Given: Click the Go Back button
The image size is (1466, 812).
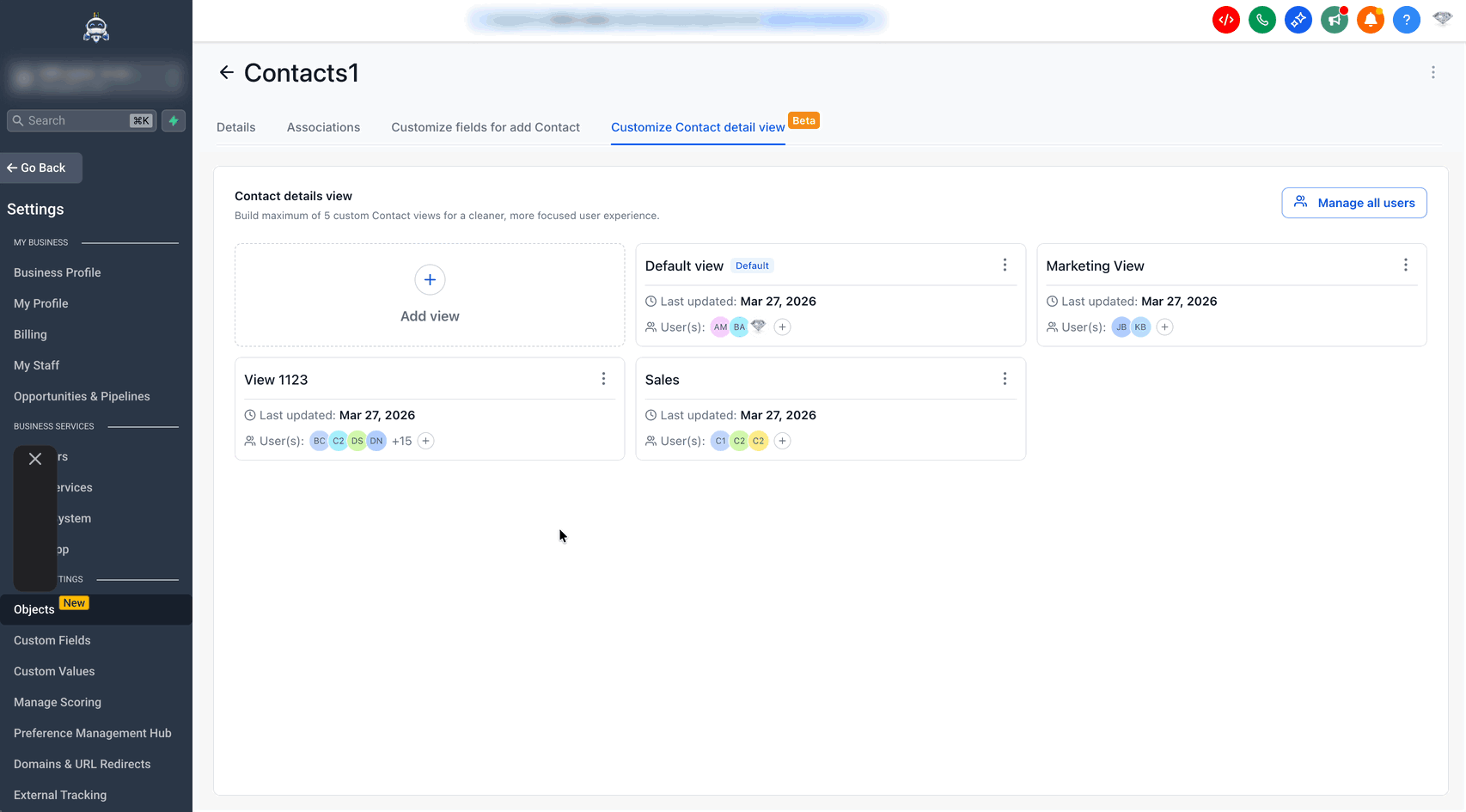Looking at the screenshot, I should pyautogui.click(x=41, y=168).
